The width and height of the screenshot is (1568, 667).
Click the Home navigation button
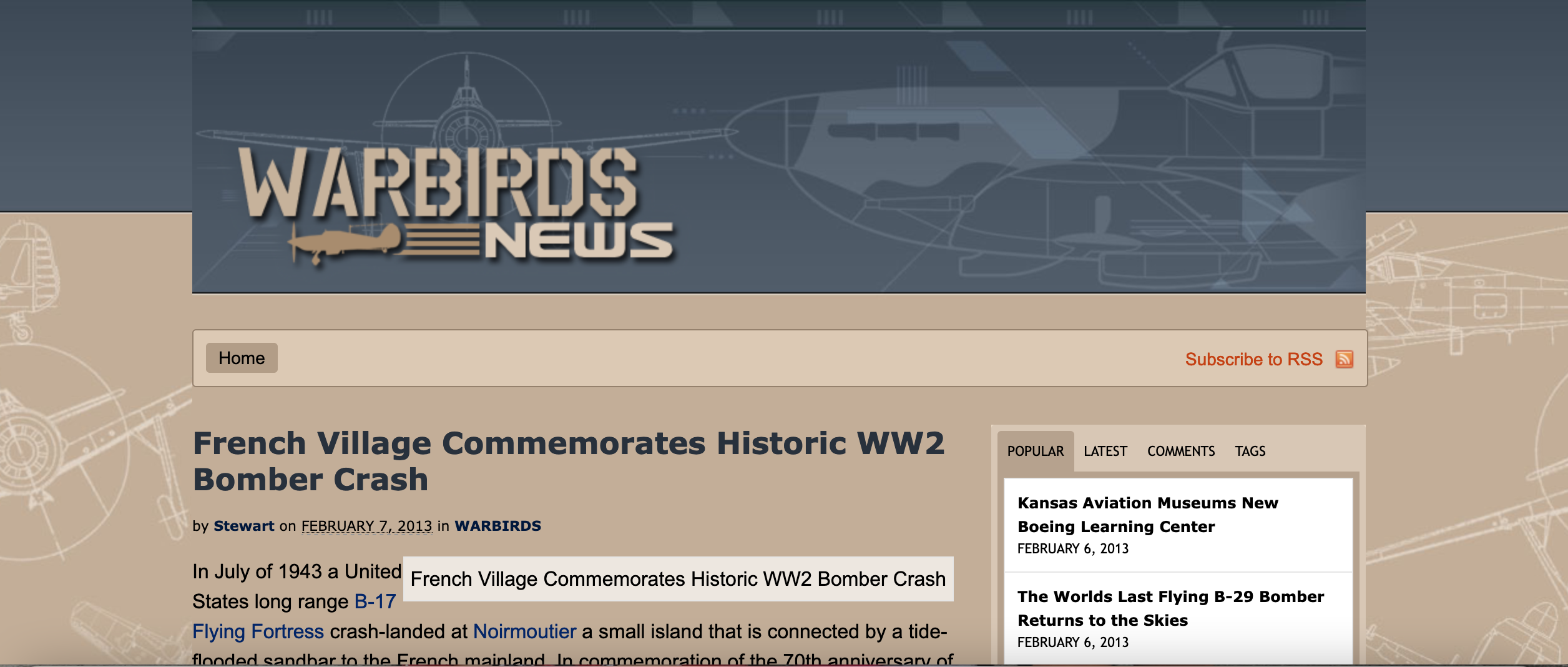pyautogui.click(x=243, y=358)
